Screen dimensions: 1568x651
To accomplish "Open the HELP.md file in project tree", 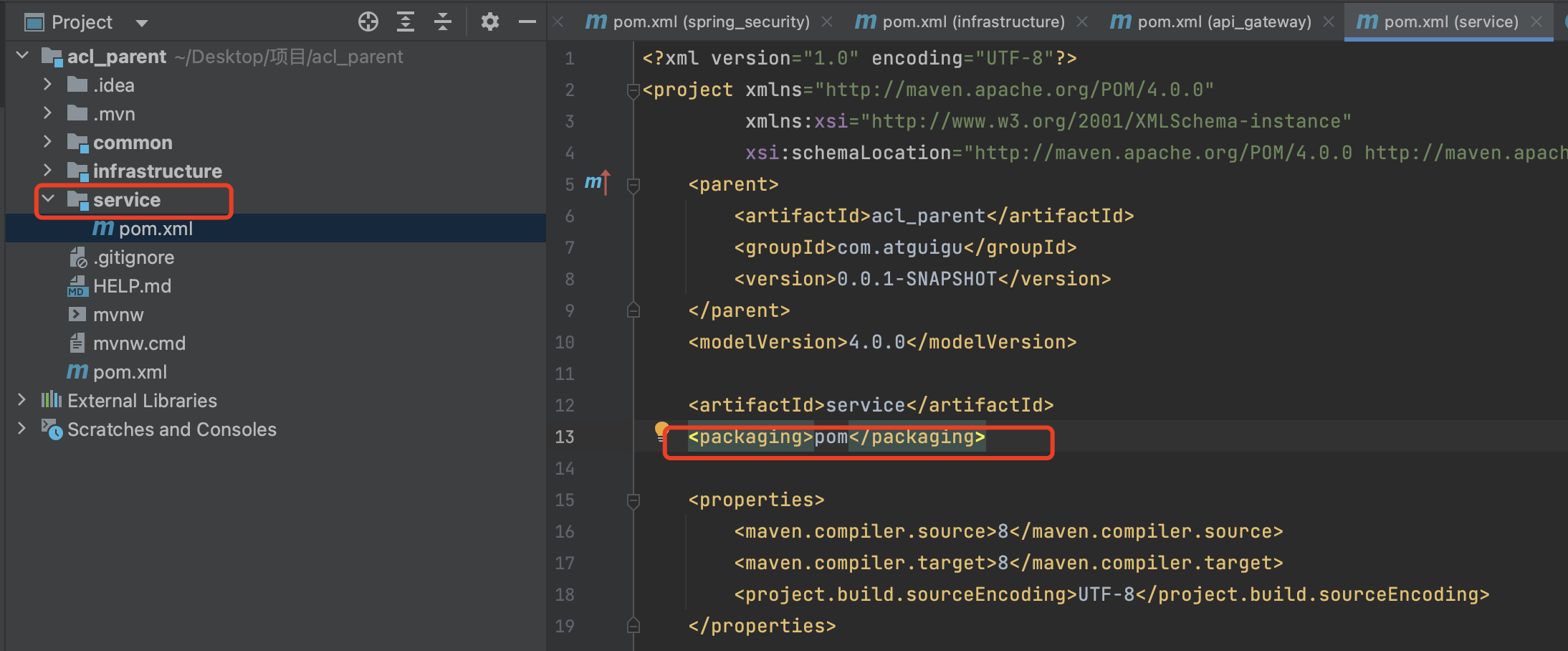I will (132, 286).
